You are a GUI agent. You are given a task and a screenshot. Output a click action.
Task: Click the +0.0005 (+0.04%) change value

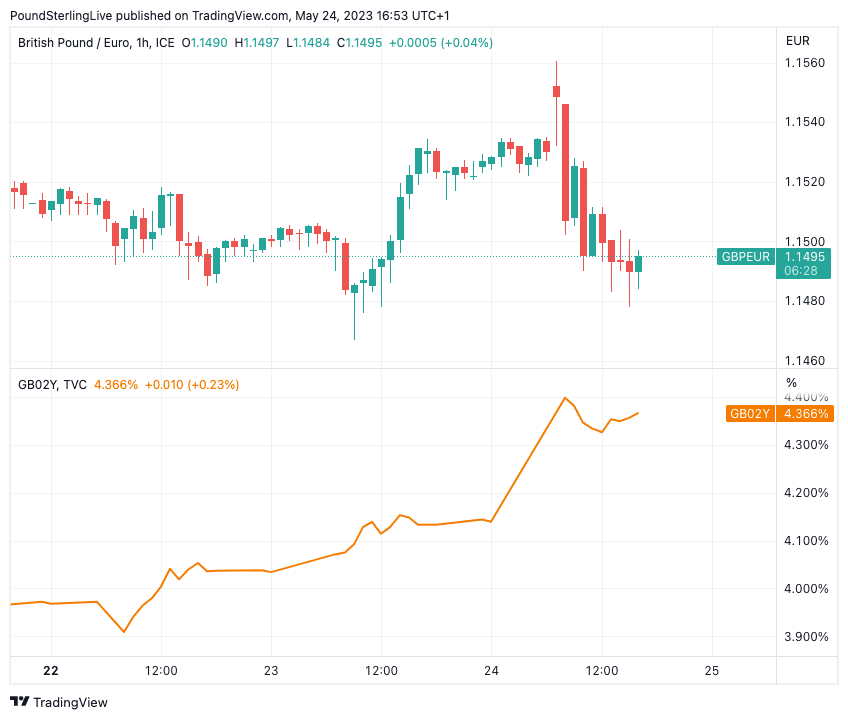tap(440, 42)
